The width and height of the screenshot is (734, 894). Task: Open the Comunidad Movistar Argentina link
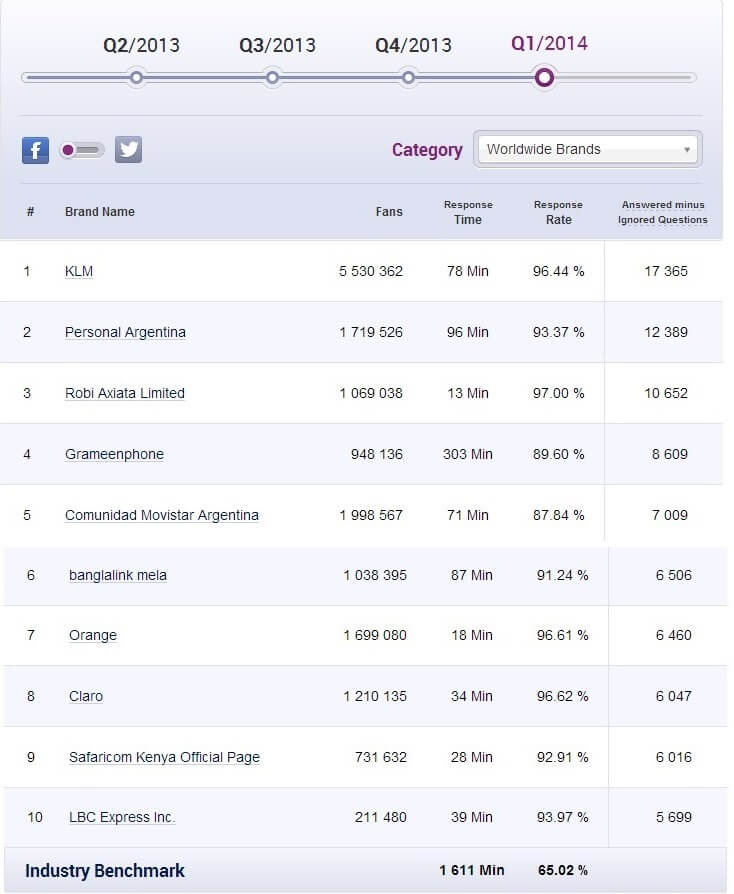[161, 515]
